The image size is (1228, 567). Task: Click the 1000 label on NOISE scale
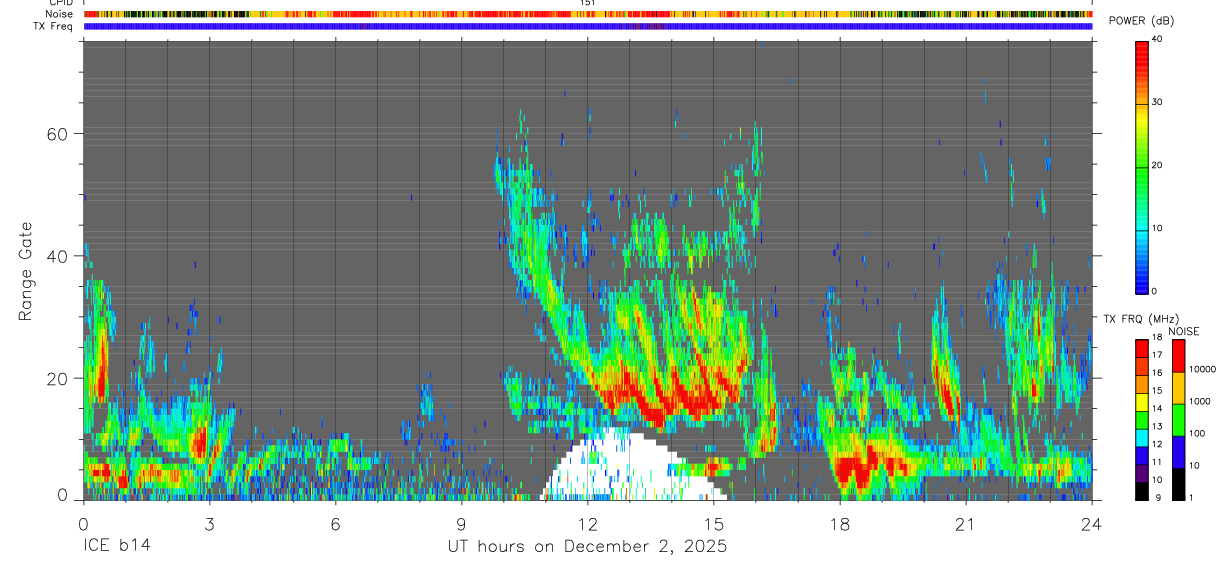(1199, 401)
